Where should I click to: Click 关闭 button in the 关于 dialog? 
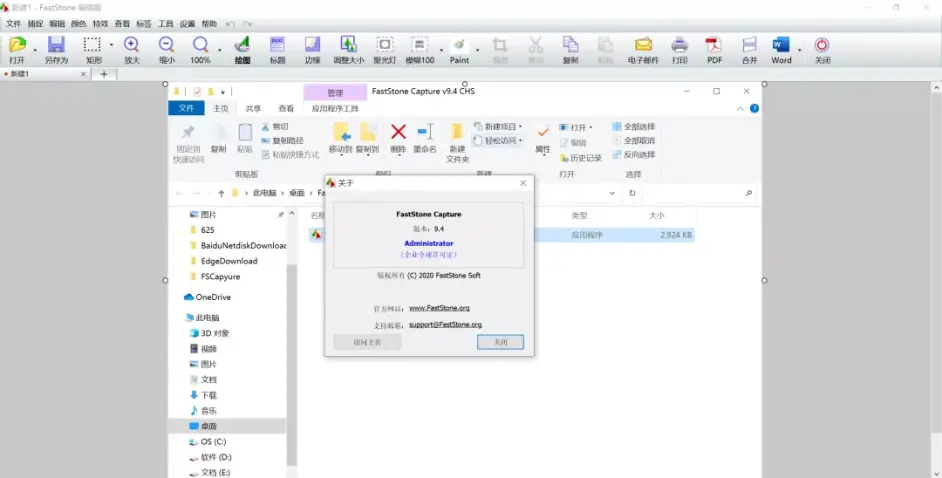(500, 342)
